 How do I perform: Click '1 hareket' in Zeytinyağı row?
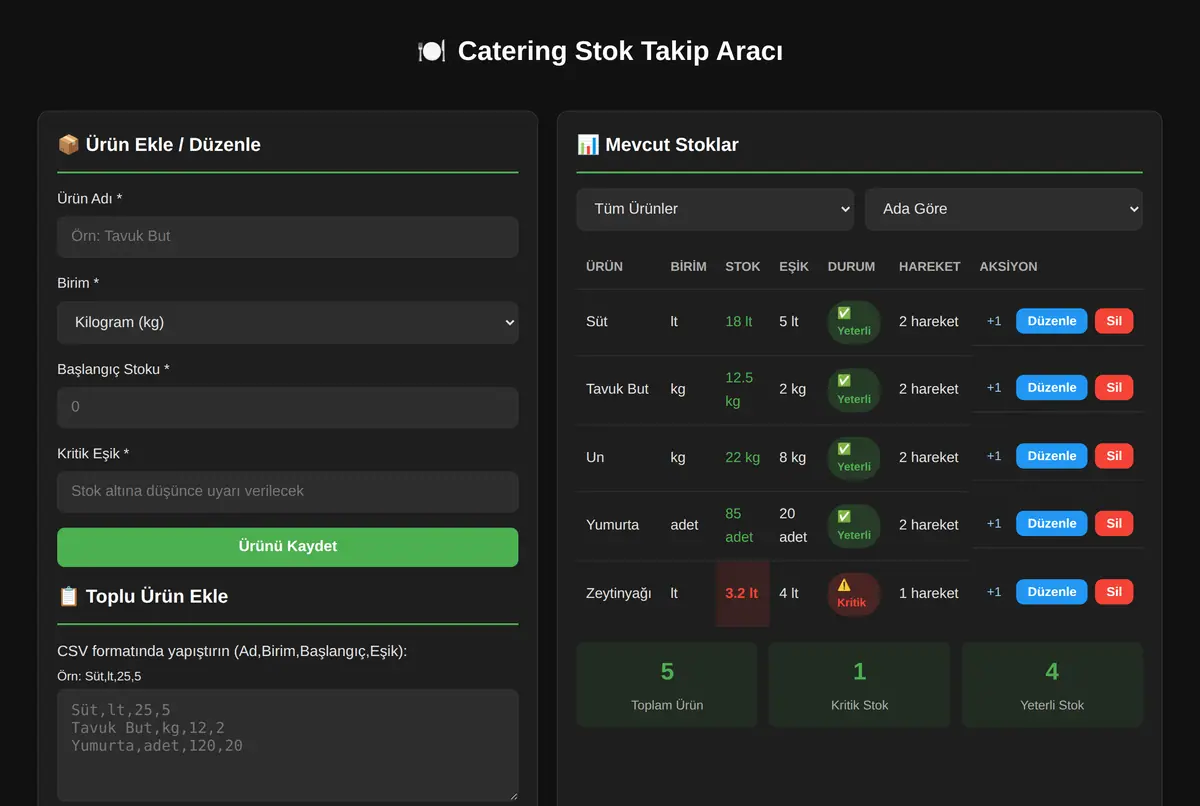(928, 594)
